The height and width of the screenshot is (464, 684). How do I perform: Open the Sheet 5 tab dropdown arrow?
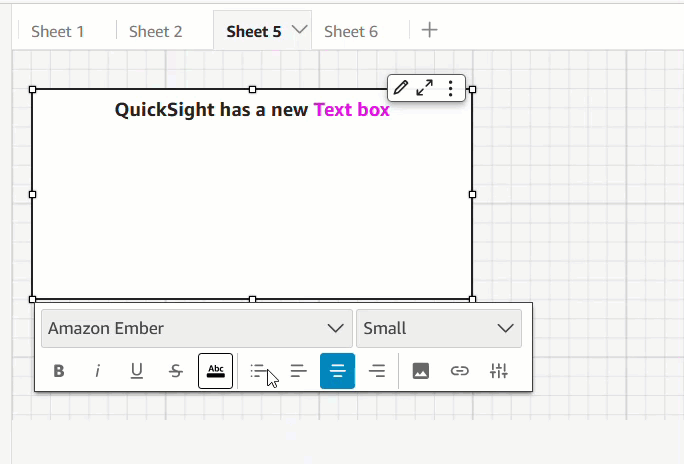300,30
